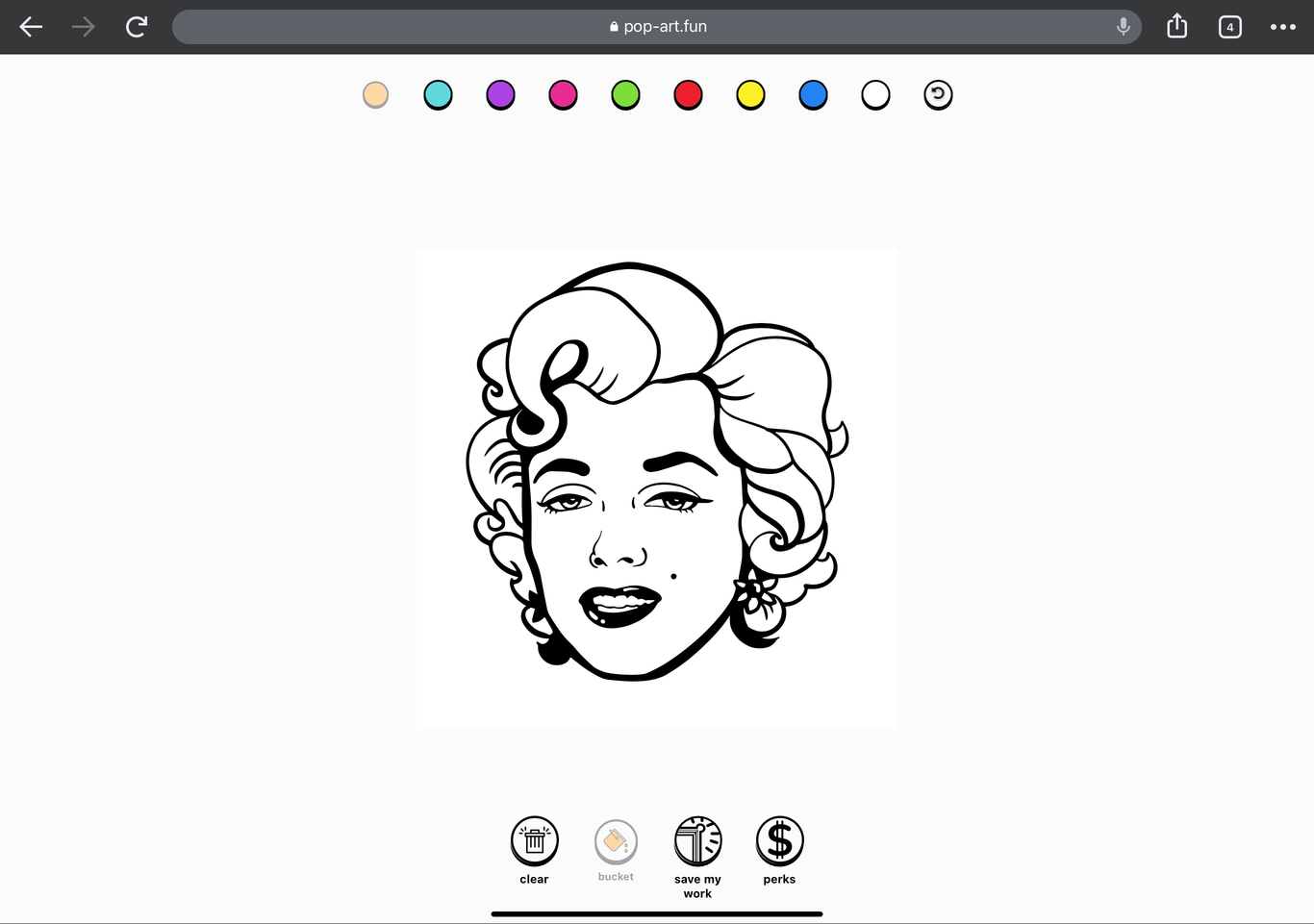Open the browser tabs counter
Viewport: 1314px width, 924px height.
1229,27
